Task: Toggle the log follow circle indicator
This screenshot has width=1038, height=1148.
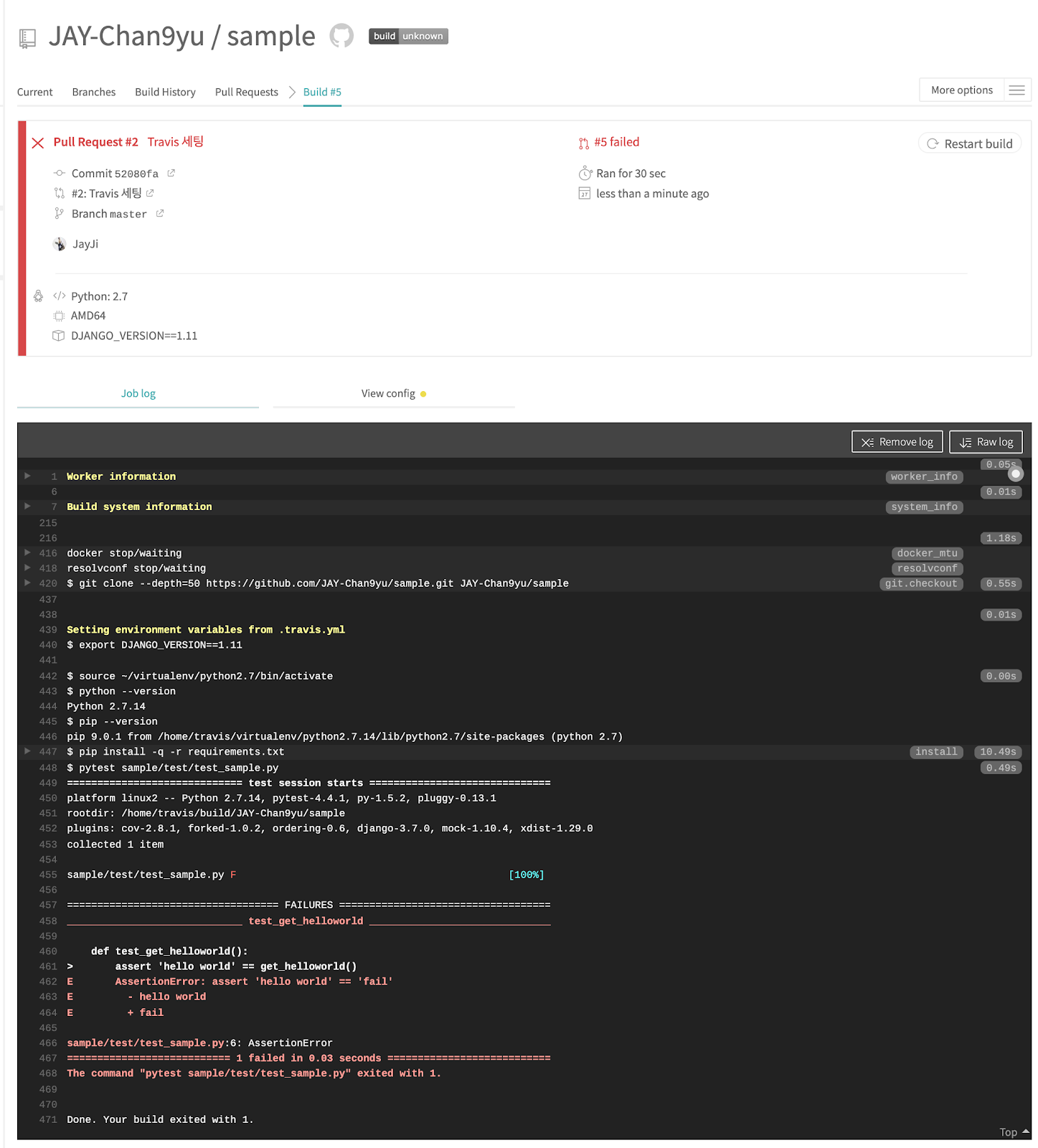Action: pyautogui.click(x=1015, y=474)
